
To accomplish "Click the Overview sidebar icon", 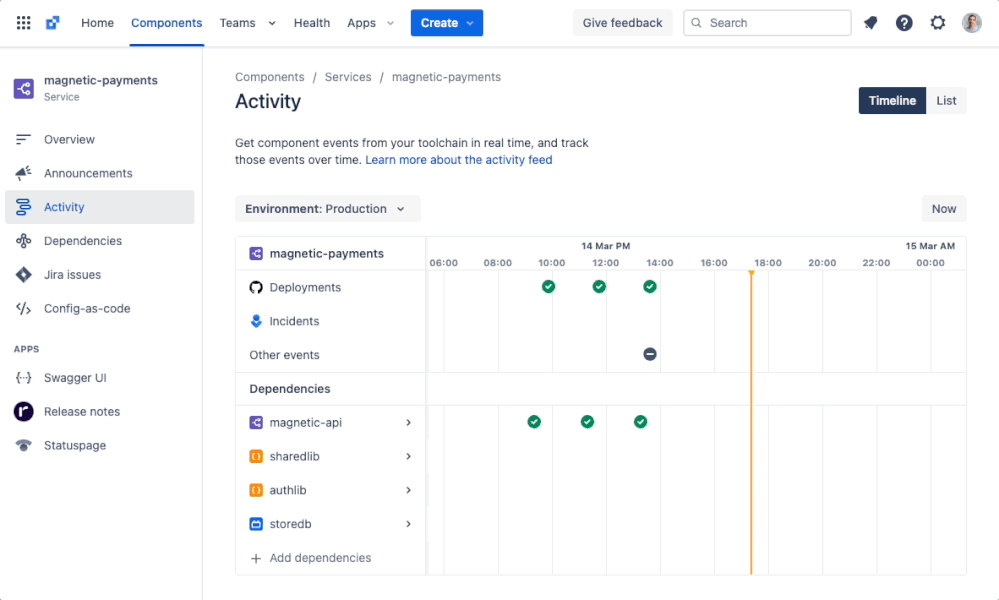I will pos(24,139).
